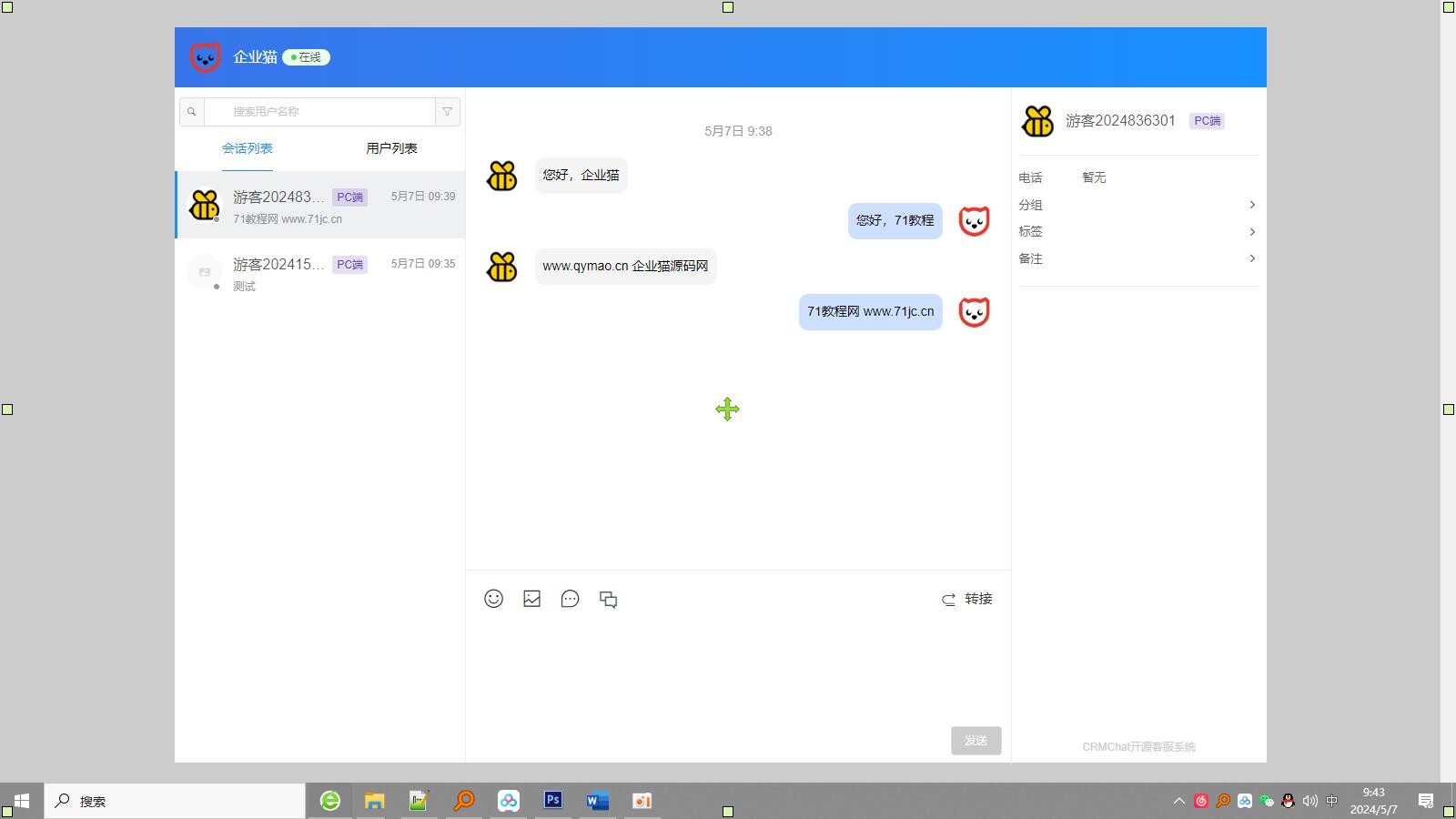Toggle the 在线 online status badge
Screen dimensions: 1456x819
click(x=306, y=57)
